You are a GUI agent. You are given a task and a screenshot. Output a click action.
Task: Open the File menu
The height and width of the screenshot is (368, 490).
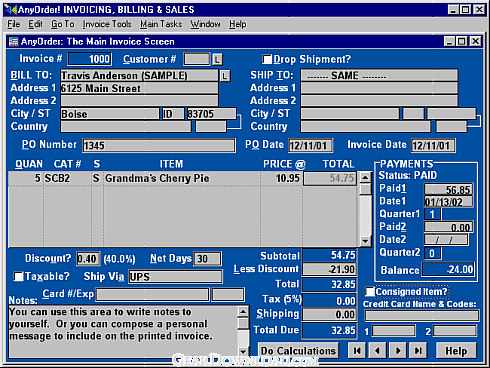tap(14, 24)
